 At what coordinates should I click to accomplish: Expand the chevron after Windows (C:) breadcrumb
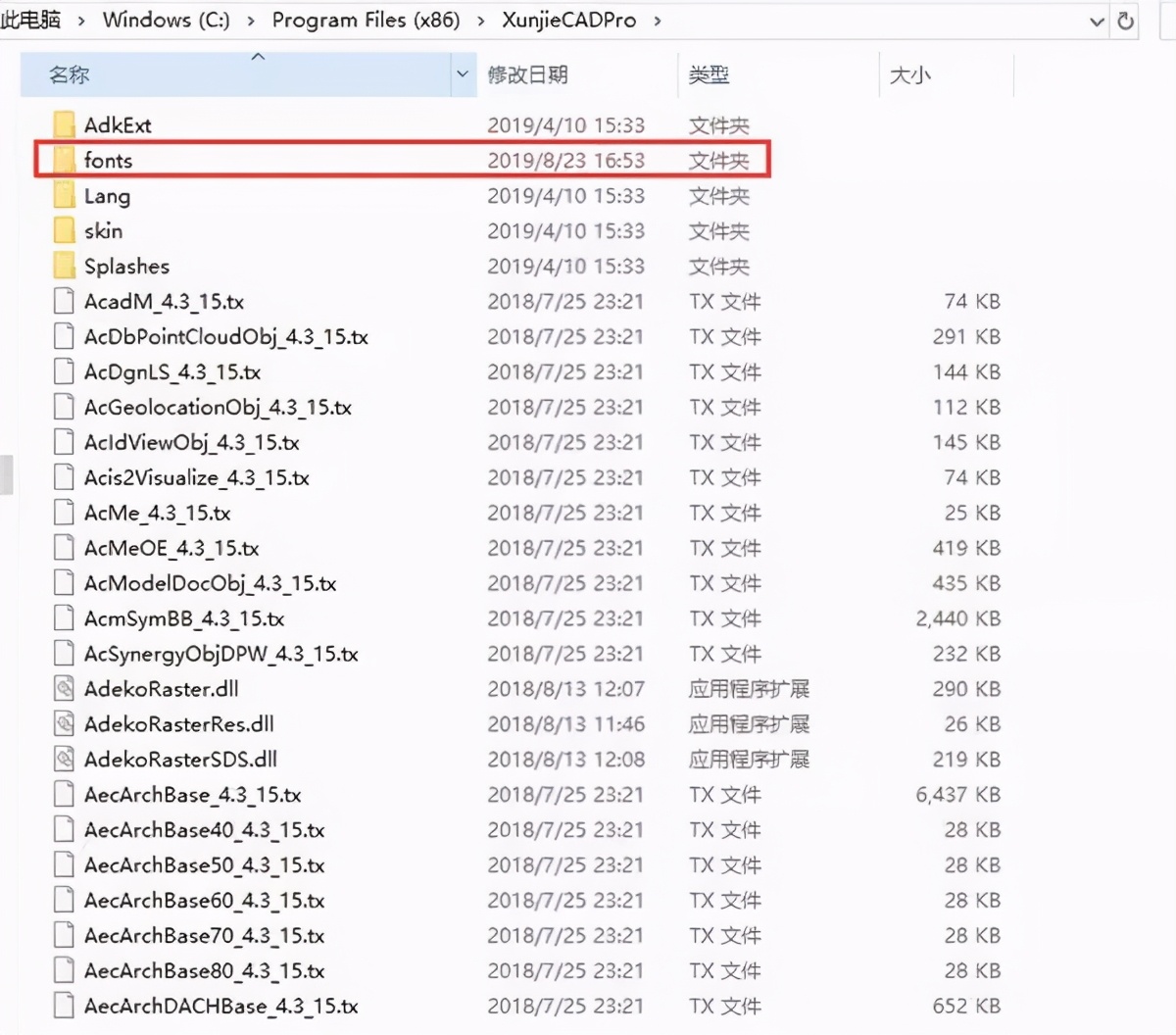[251, 20]
